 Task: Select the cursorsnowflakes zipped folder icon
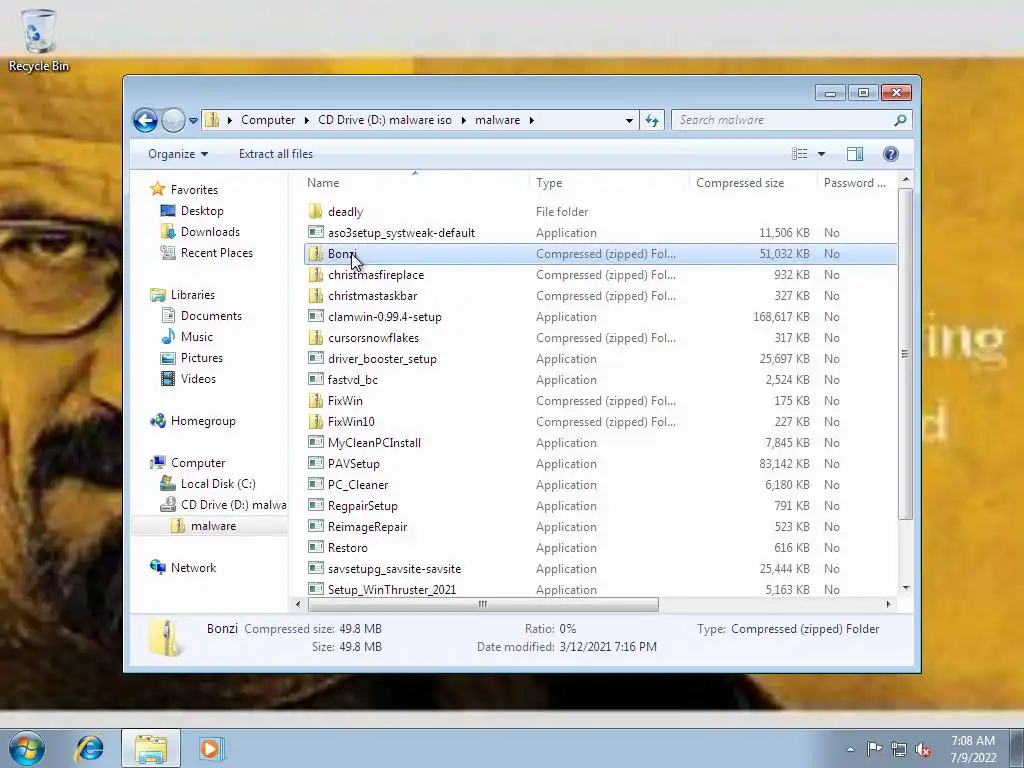click(x=315, y=338)
